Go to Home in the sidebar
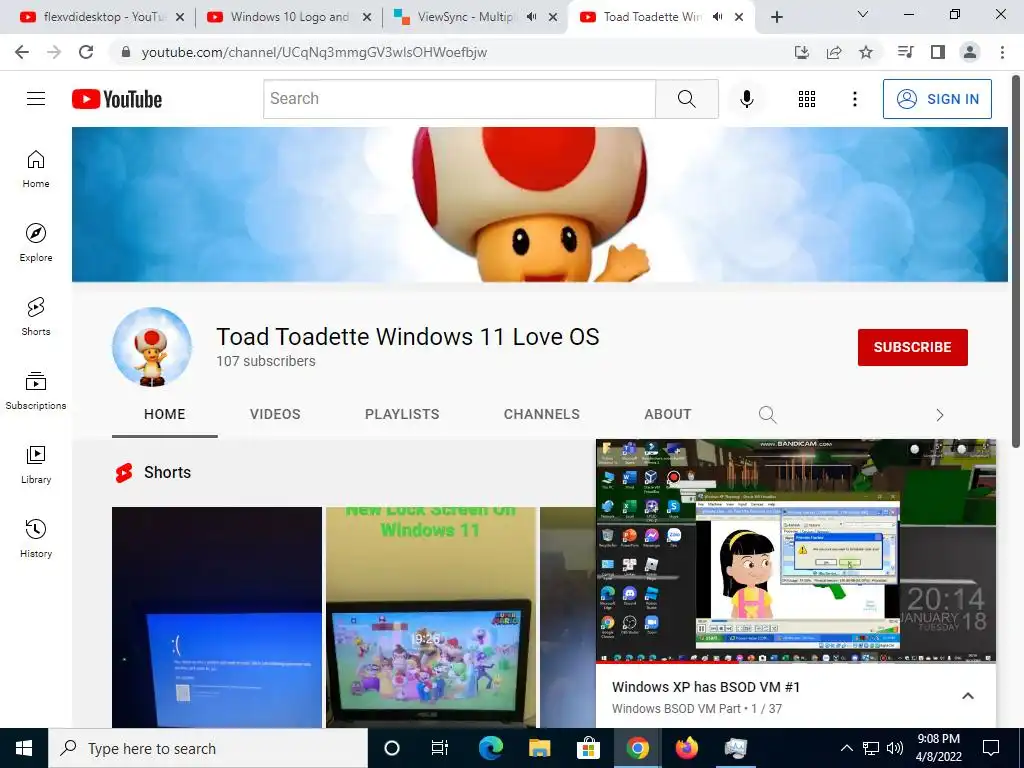The width and height of the screenshot is (1024, 768). (x=36, y=169)
